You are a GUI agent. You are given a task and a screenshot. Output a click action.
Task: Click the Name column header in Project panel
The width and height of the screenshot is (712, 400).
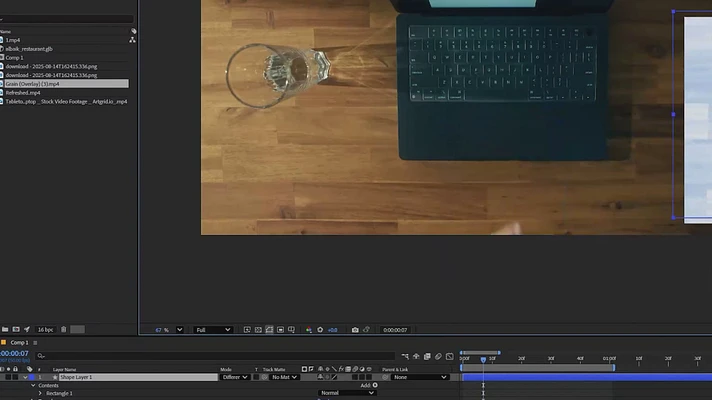[5, 31]
